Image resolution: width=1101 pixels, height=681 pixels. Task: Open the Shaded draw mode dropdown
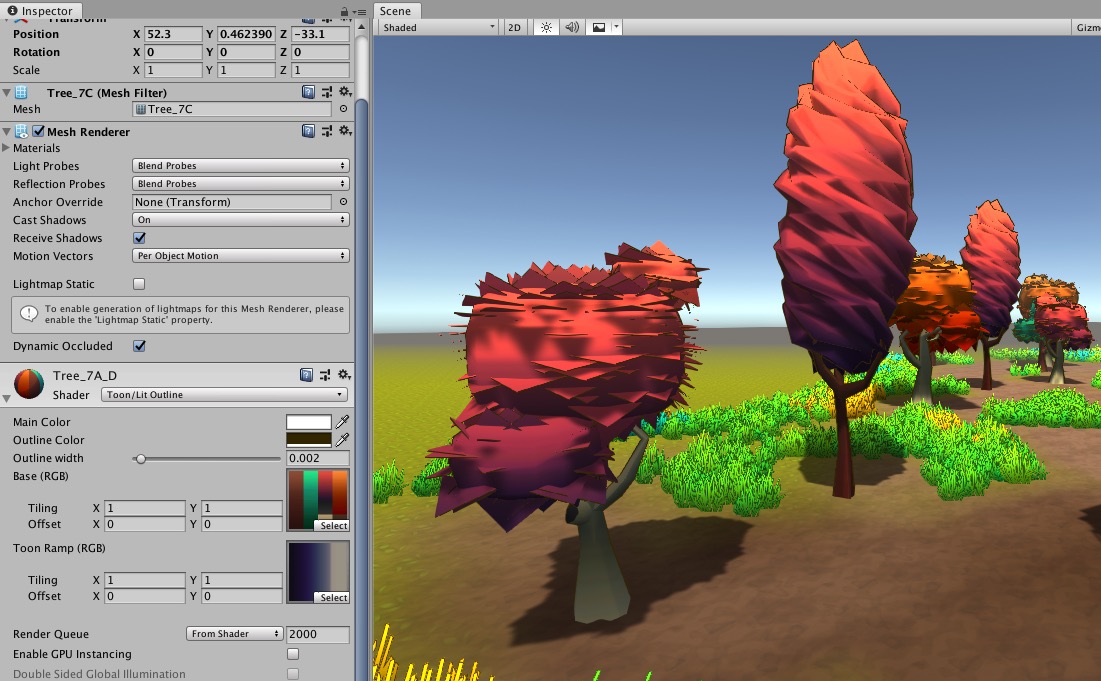(x=438, y=27)
